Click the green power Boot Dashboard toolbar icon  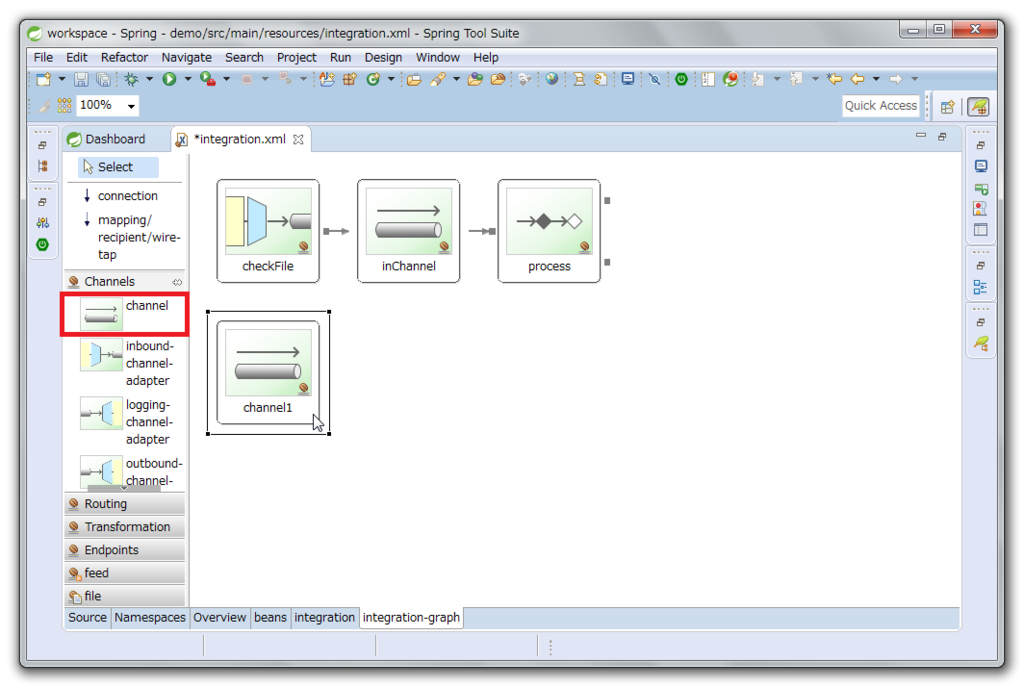[681, 80]
